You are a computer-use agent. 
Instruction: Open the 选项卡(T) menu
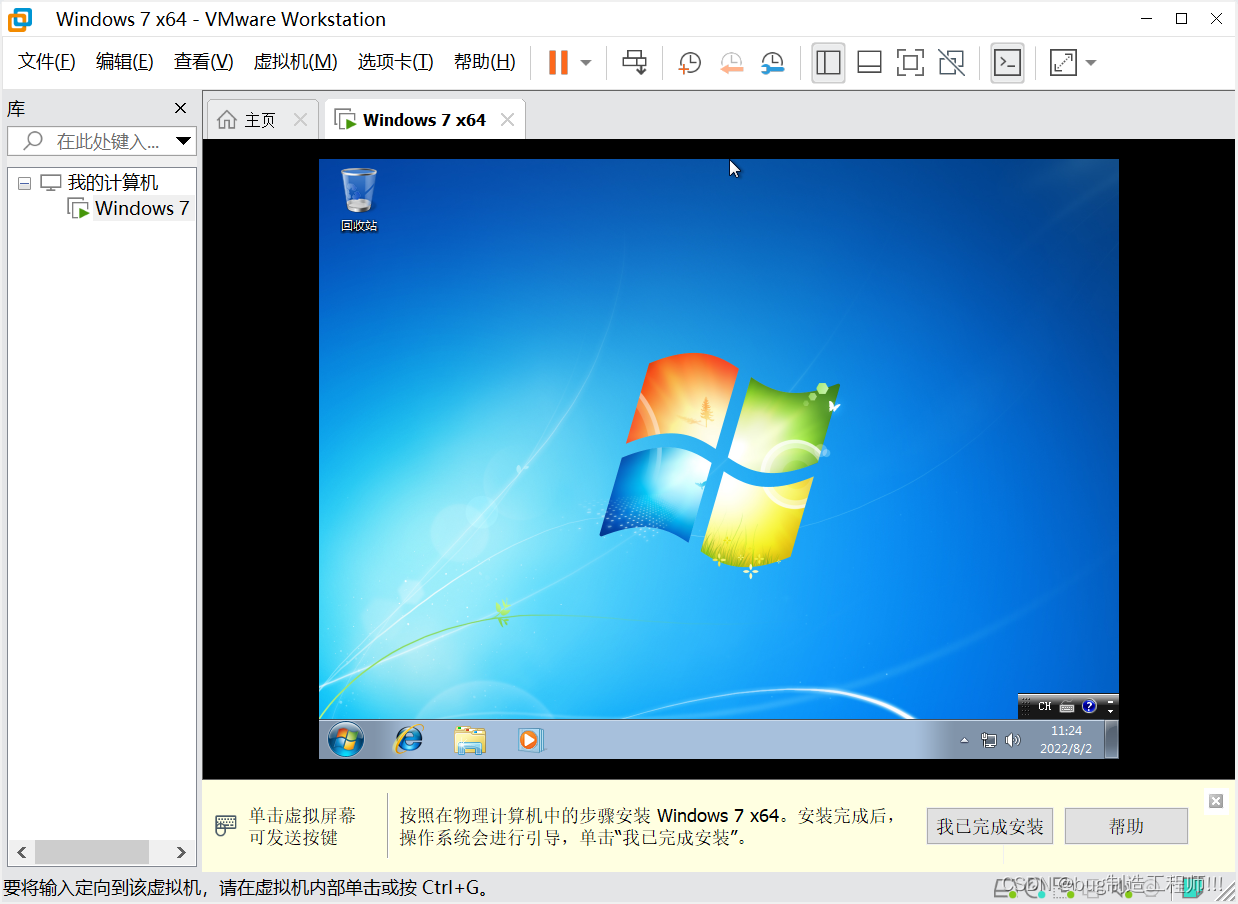tap(396, 62)
